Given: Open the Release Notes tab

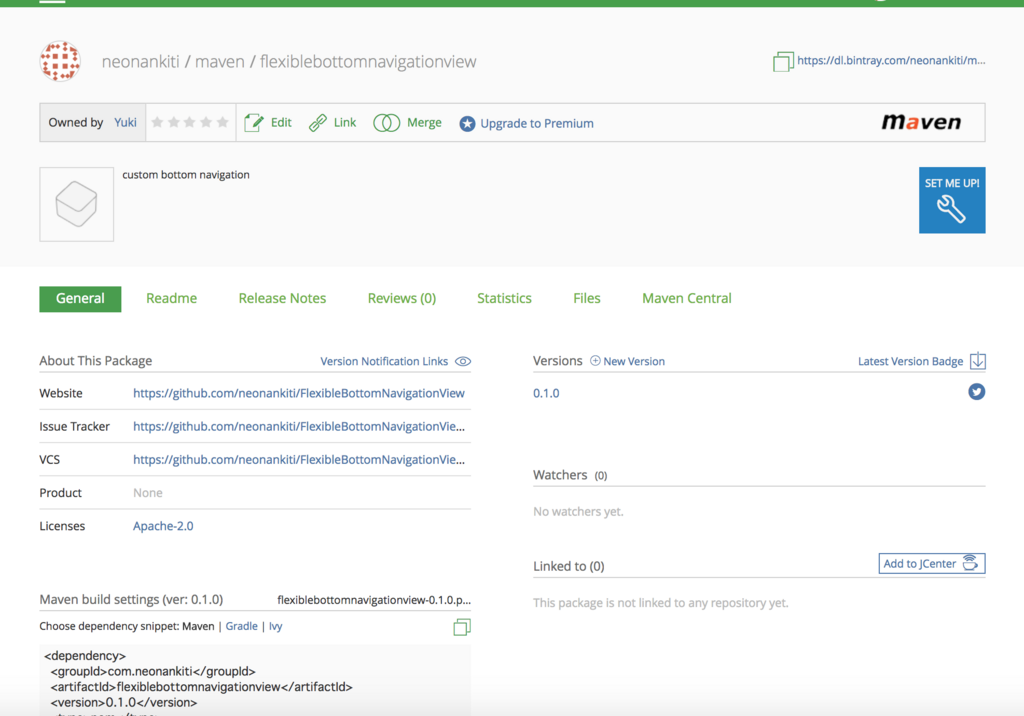Looking at the screenshot, I should [x=282, y=299].
